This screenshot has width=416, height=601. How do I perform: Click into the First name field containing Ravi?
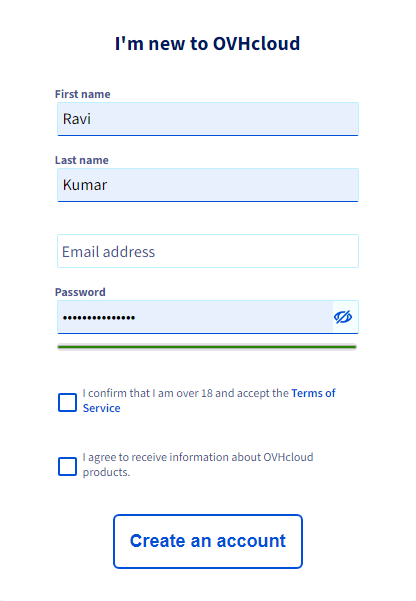point(208,119)
